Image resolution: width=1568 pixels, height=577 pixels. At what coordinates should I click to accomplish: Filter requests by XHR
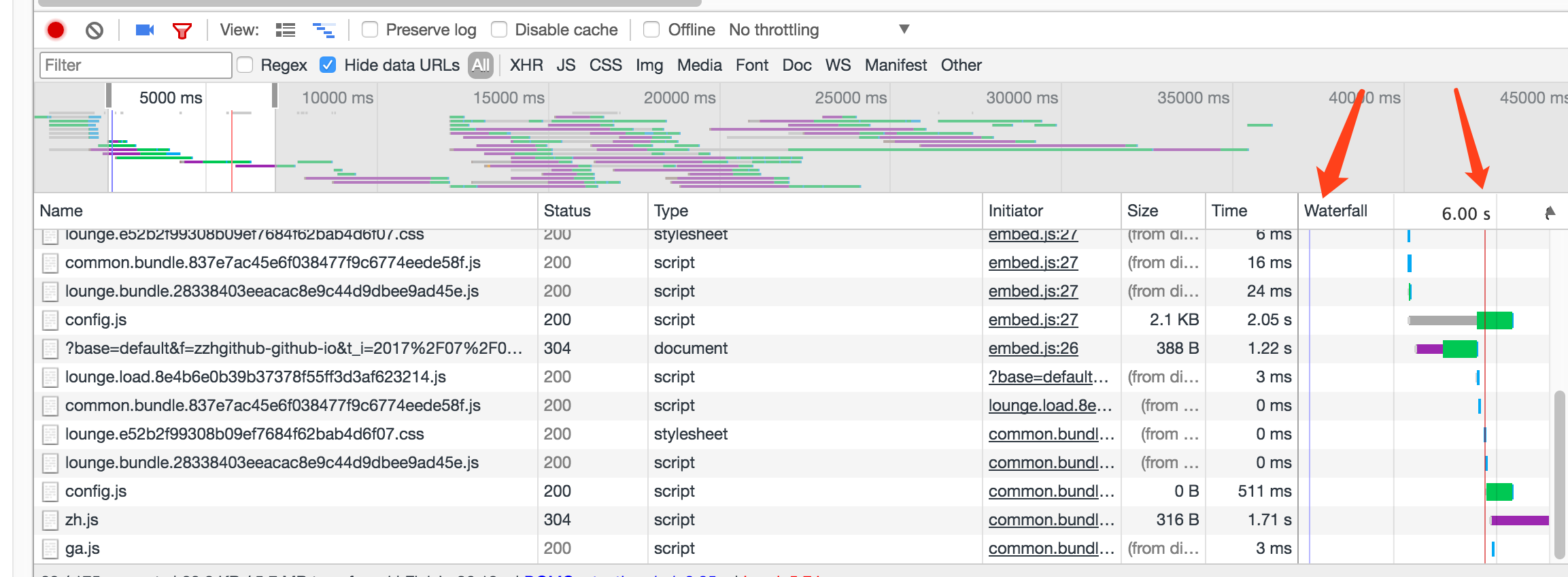[526, 65]
